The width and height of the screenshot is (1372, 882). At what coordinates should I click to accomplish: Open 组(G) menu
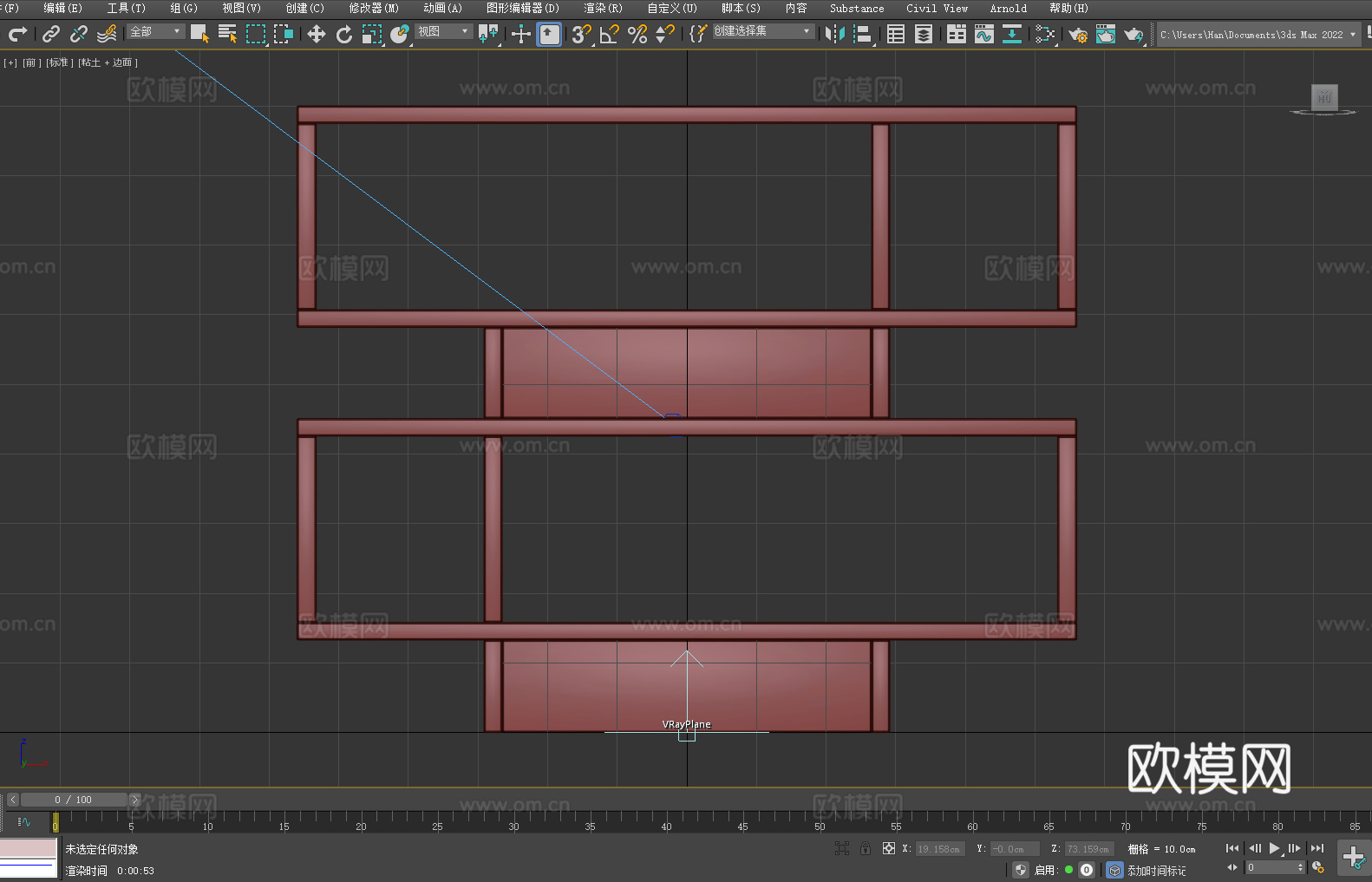coord(184,8)
